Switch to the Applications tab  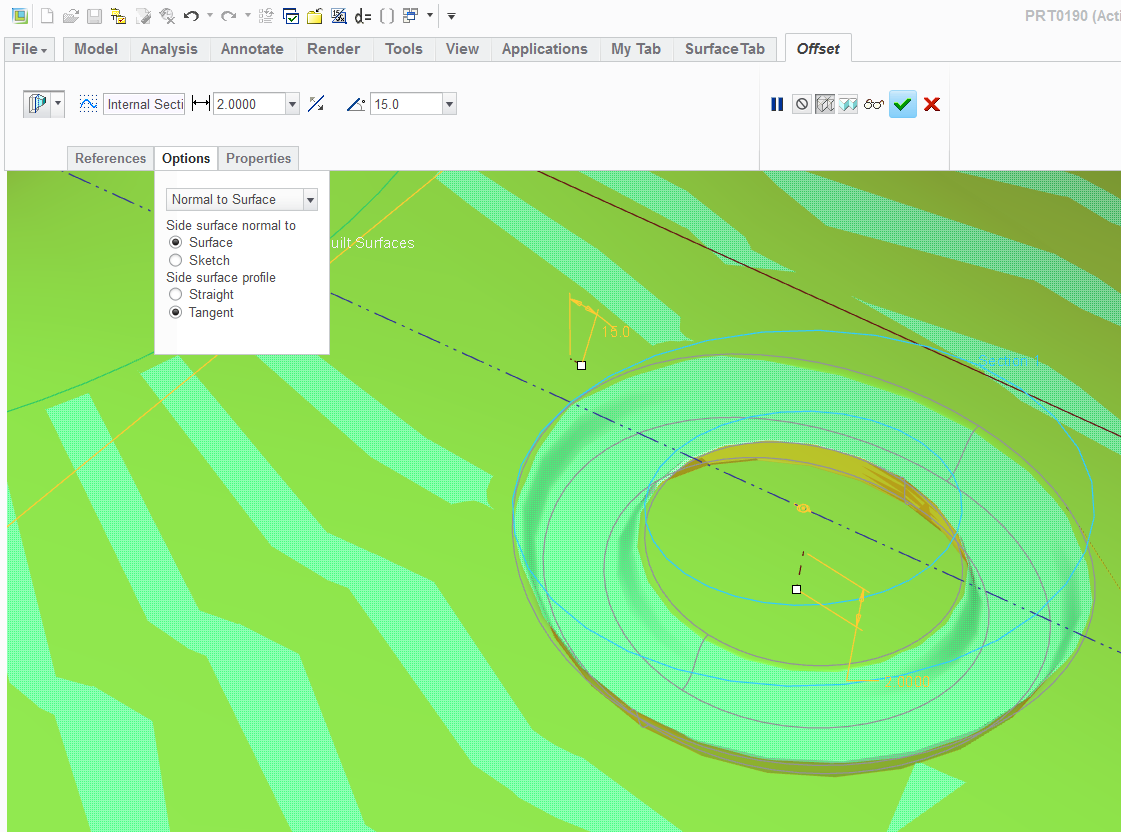point(544,49)
